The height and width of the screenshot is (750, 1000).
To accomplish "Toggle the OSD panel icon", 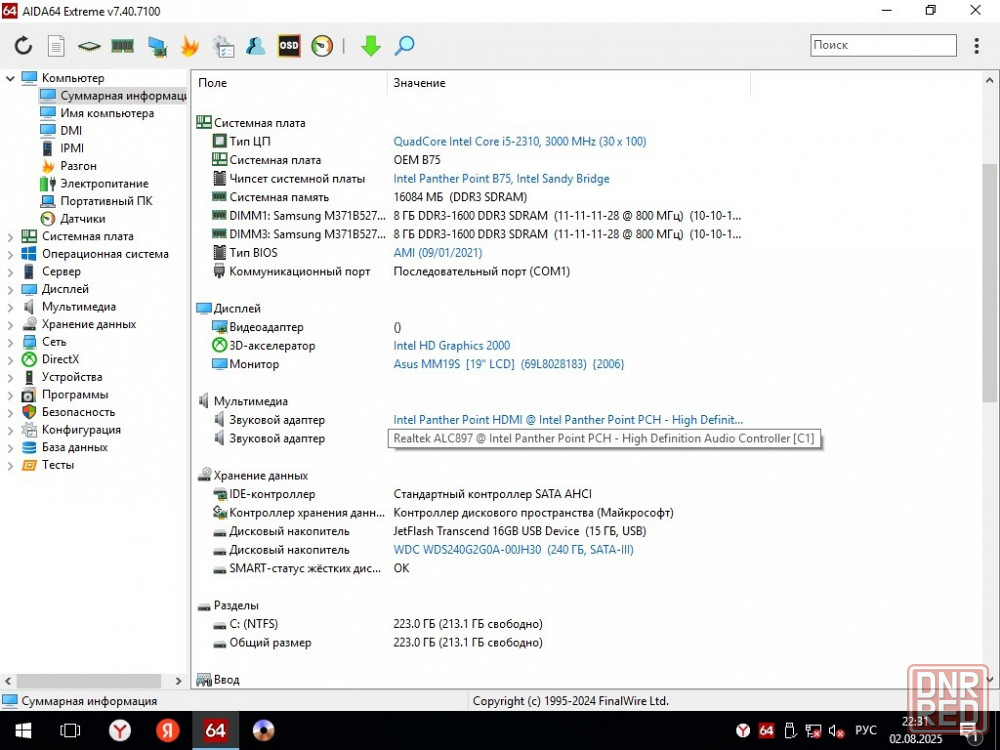I will pos(289,45).
